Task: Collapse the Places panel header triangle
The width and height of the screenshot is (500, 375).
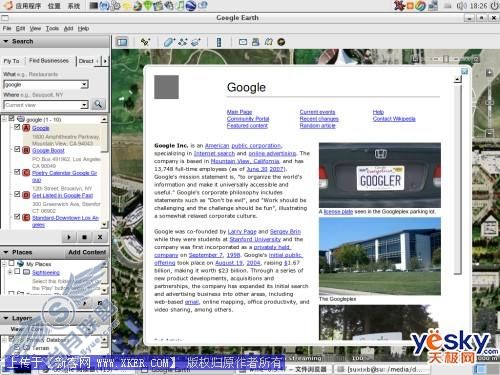Action: click(x=6, y=252)
